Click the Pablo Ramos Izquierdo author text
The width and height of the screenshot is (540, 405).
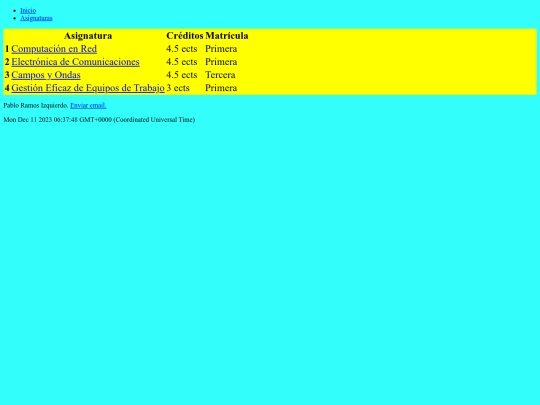[36, 105]
